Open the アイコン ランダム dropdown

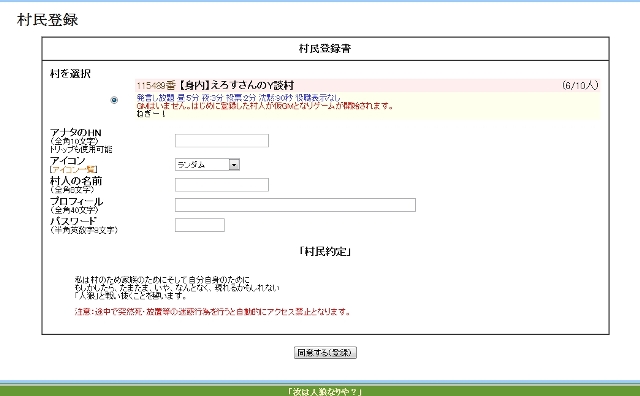click(x=207, y=165)
